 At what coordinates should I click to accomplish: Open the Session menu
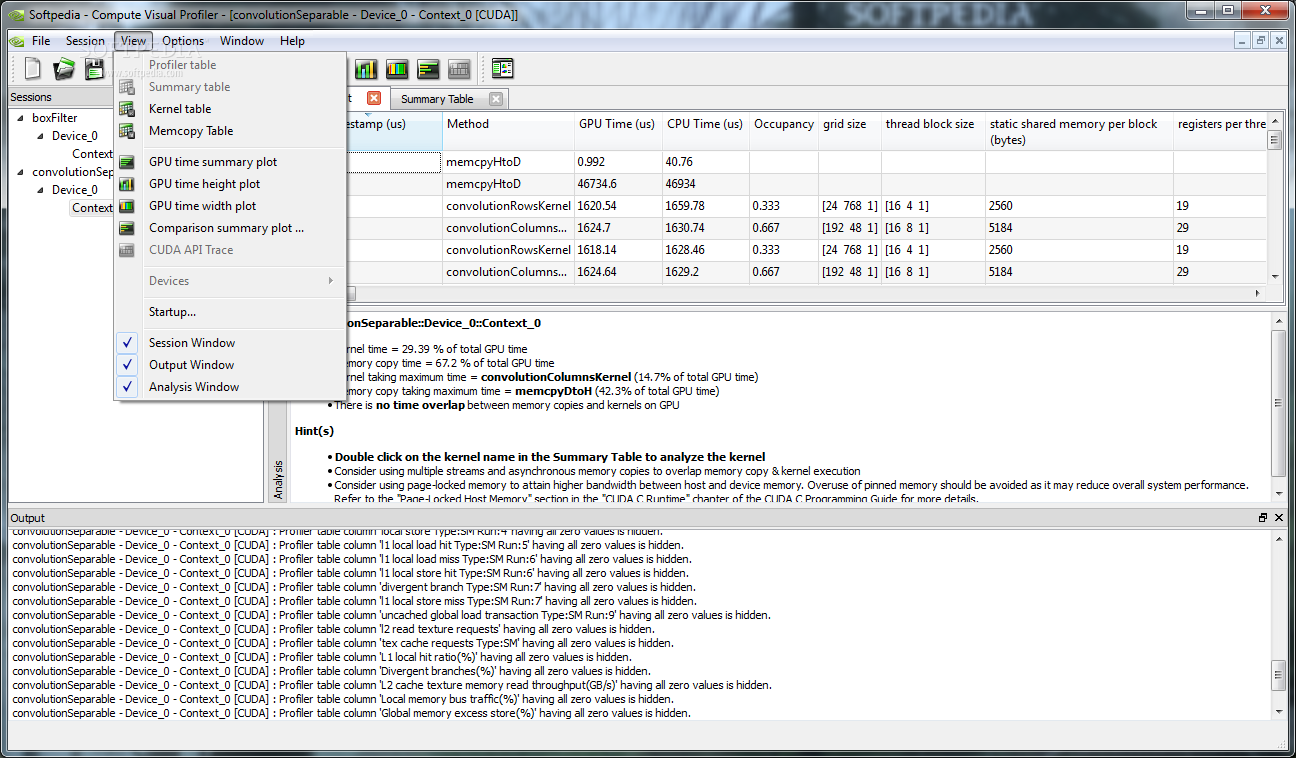[85, 41]
